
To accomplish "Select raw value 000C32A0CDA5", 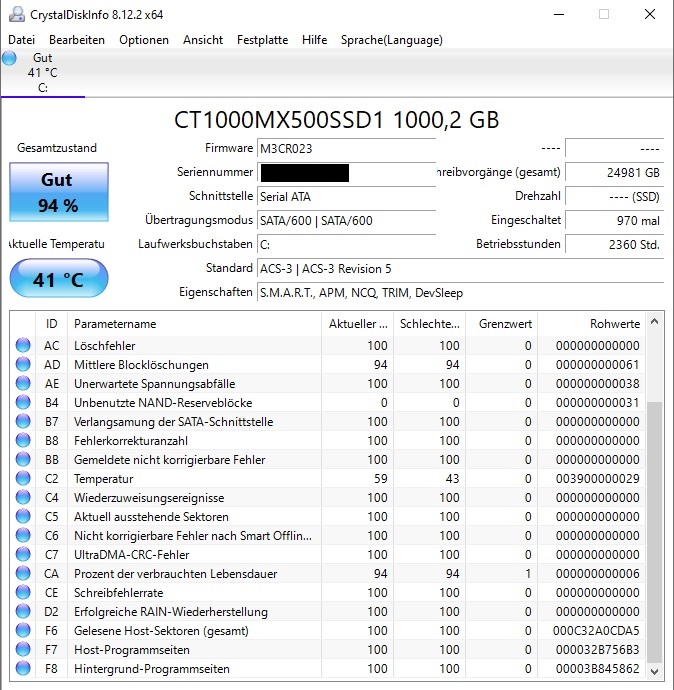I will point(596,631).
